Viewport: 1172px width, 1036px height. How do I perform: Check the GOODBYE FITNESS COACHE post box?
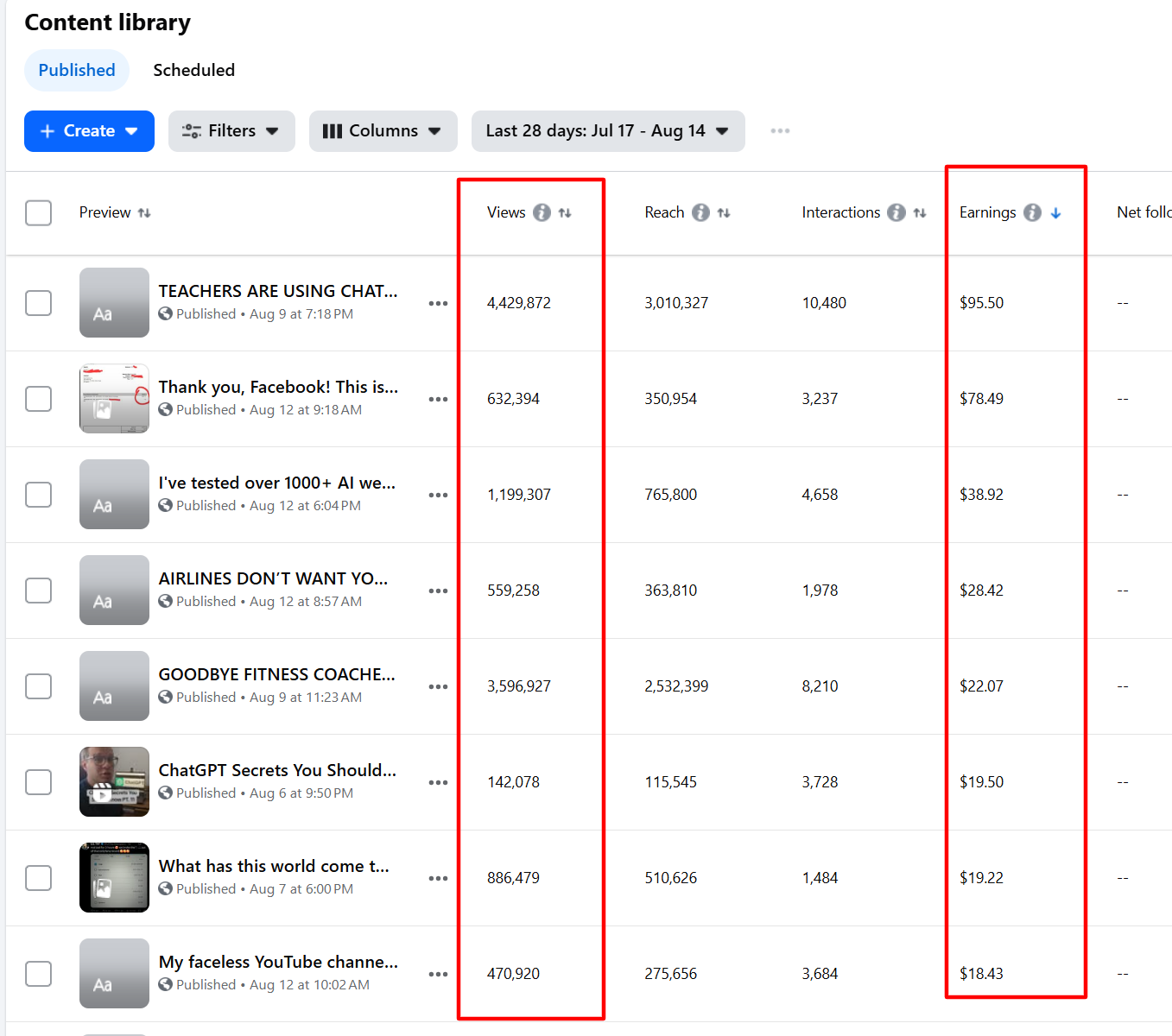38,686
